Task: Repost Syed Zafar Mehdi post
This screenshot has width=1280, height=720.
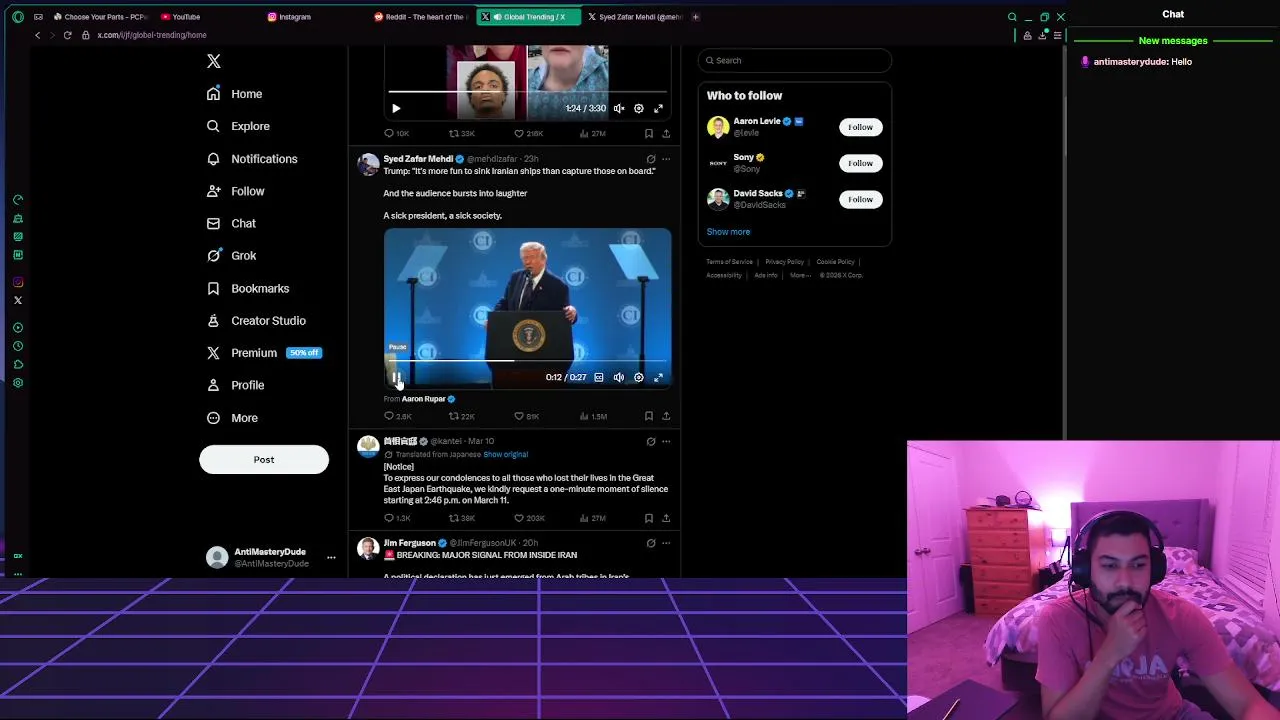Action: click(x=461, y=416)
